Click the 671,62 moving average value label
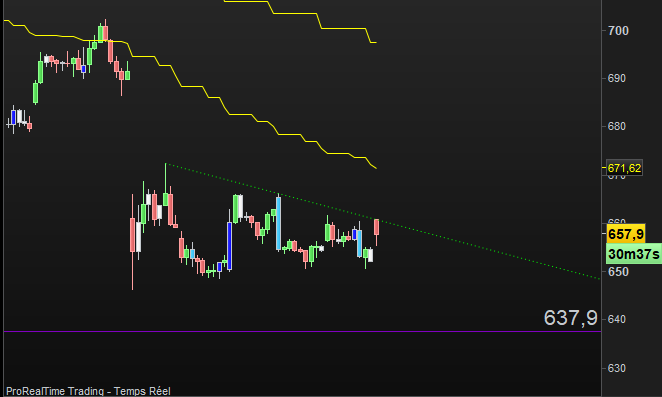This screenshot has height=397, width=662. tap(624, 168)
